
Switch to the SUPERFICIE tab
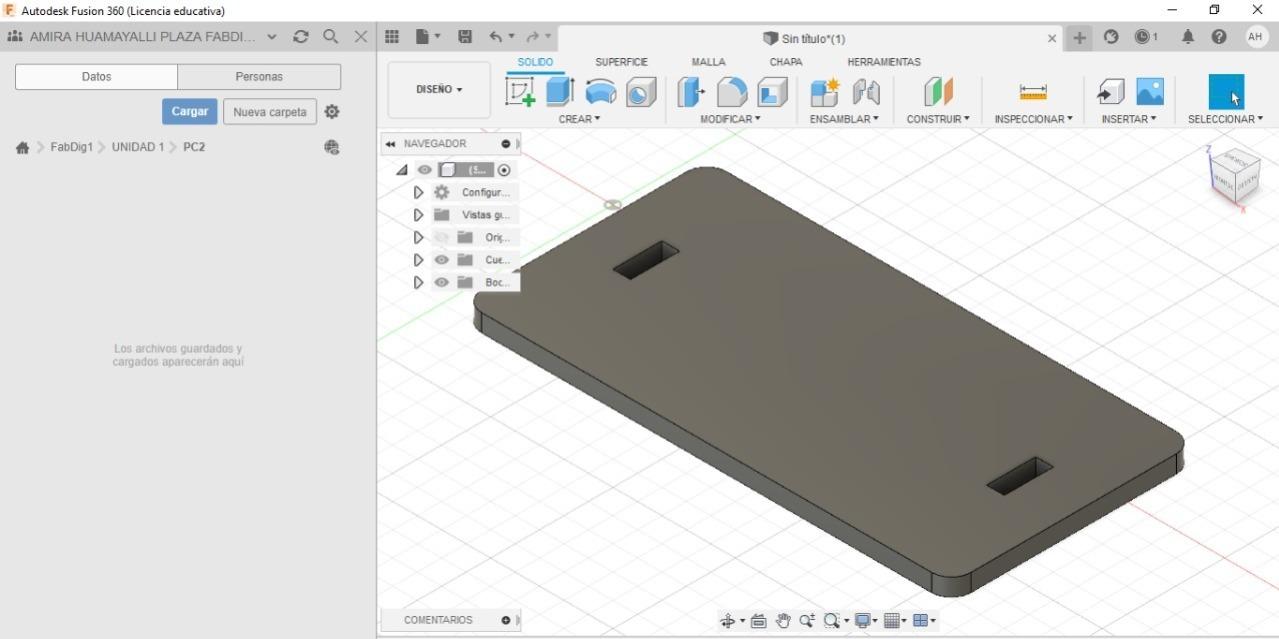[x=621, y=62]
